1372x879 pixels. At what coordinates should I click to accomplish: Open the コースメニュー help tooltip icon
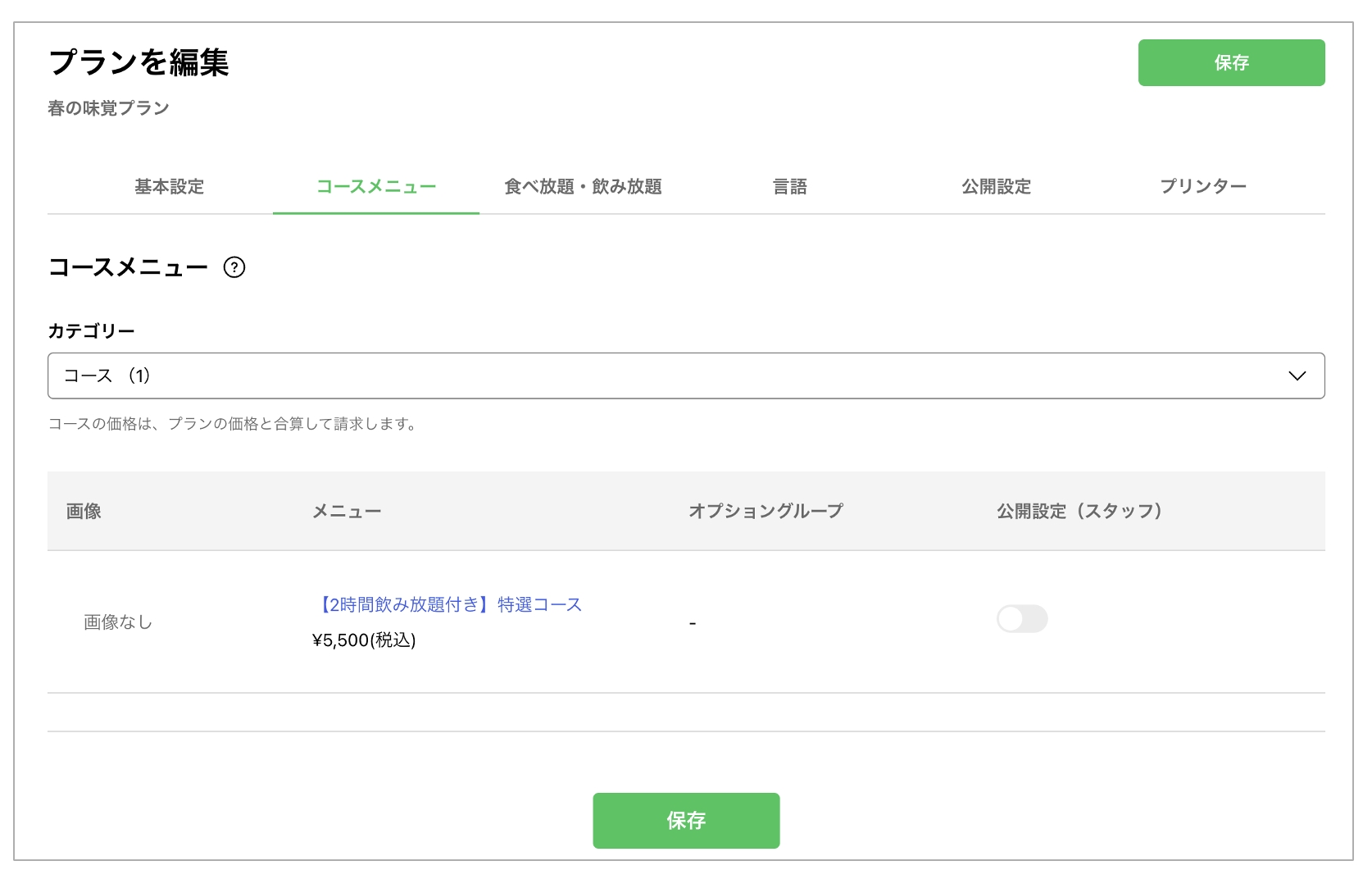(236, 266)
